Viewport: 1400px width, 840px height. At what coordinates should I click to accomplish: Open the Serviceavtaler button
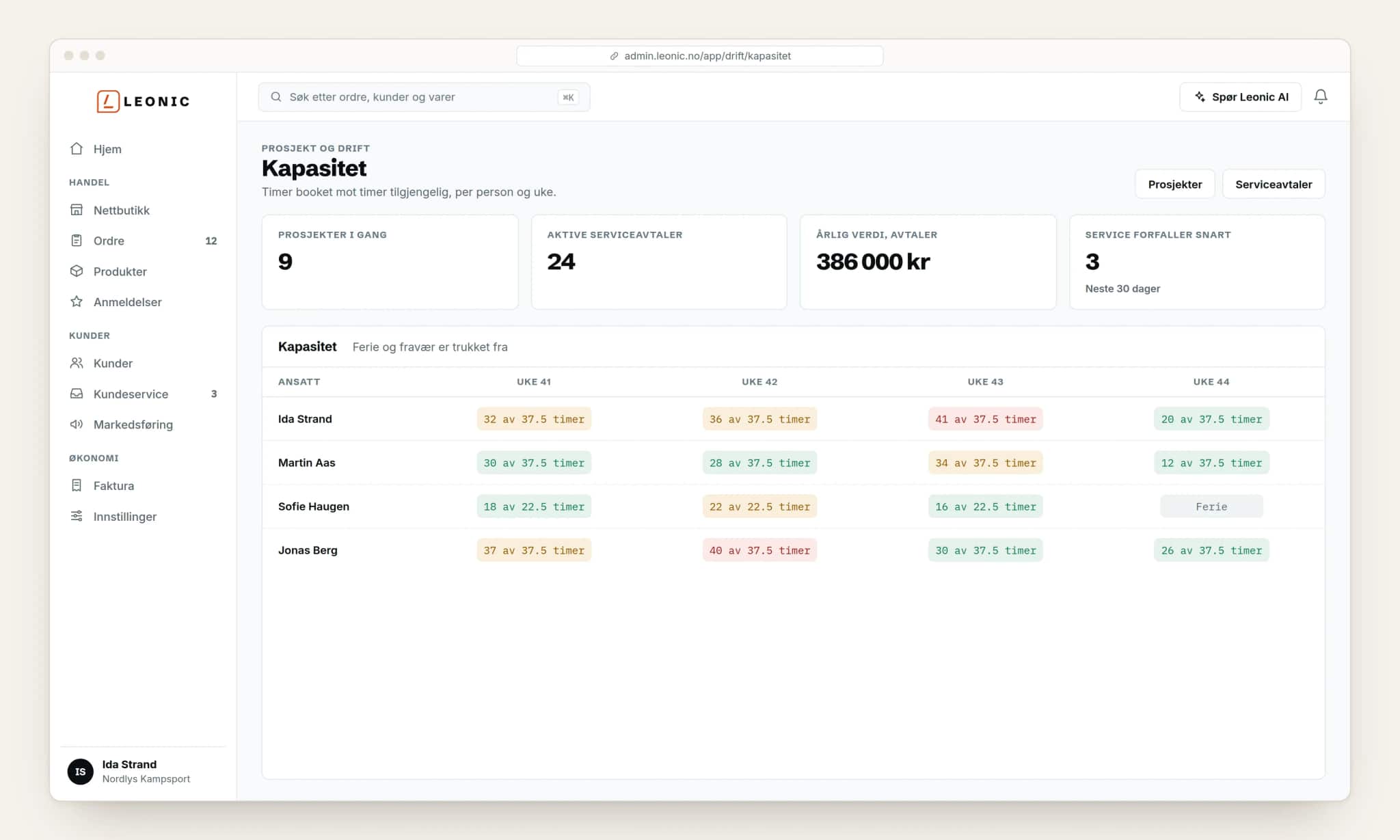tap(1274, 185)
